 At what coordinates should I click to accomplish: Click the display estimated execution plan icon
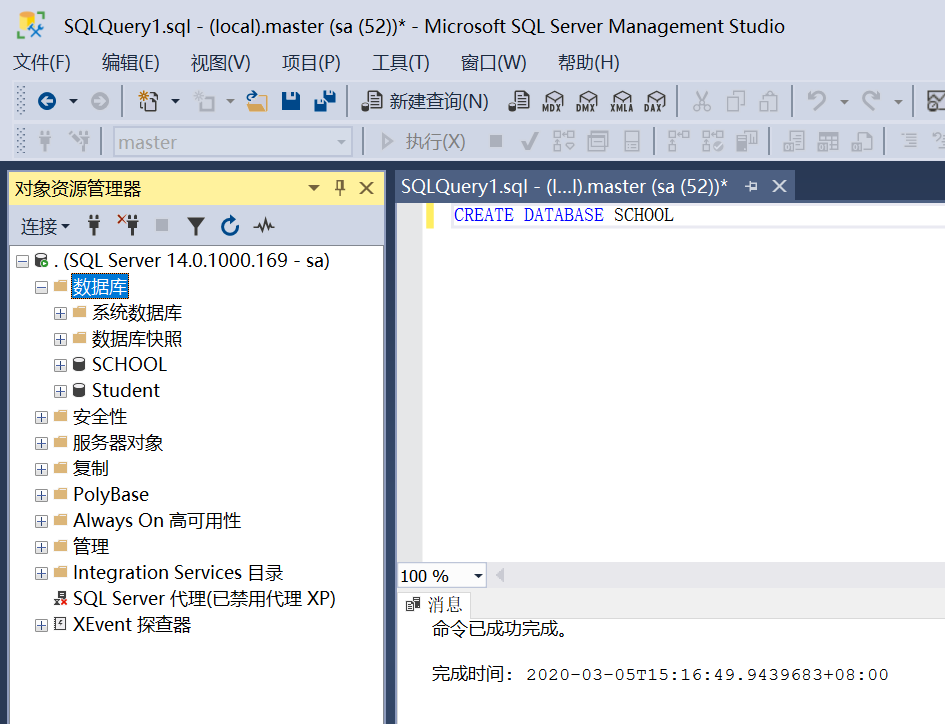[564, 142]
